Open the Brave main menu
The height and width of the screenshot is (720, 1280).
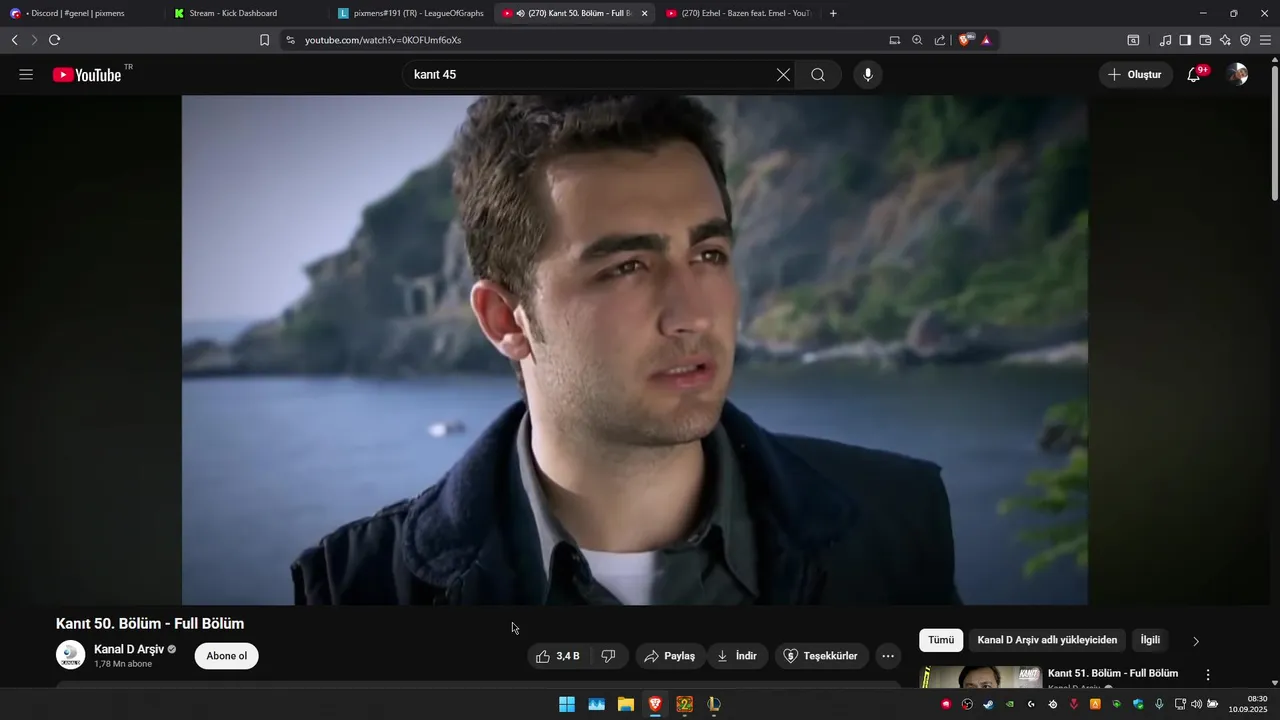1265,40
